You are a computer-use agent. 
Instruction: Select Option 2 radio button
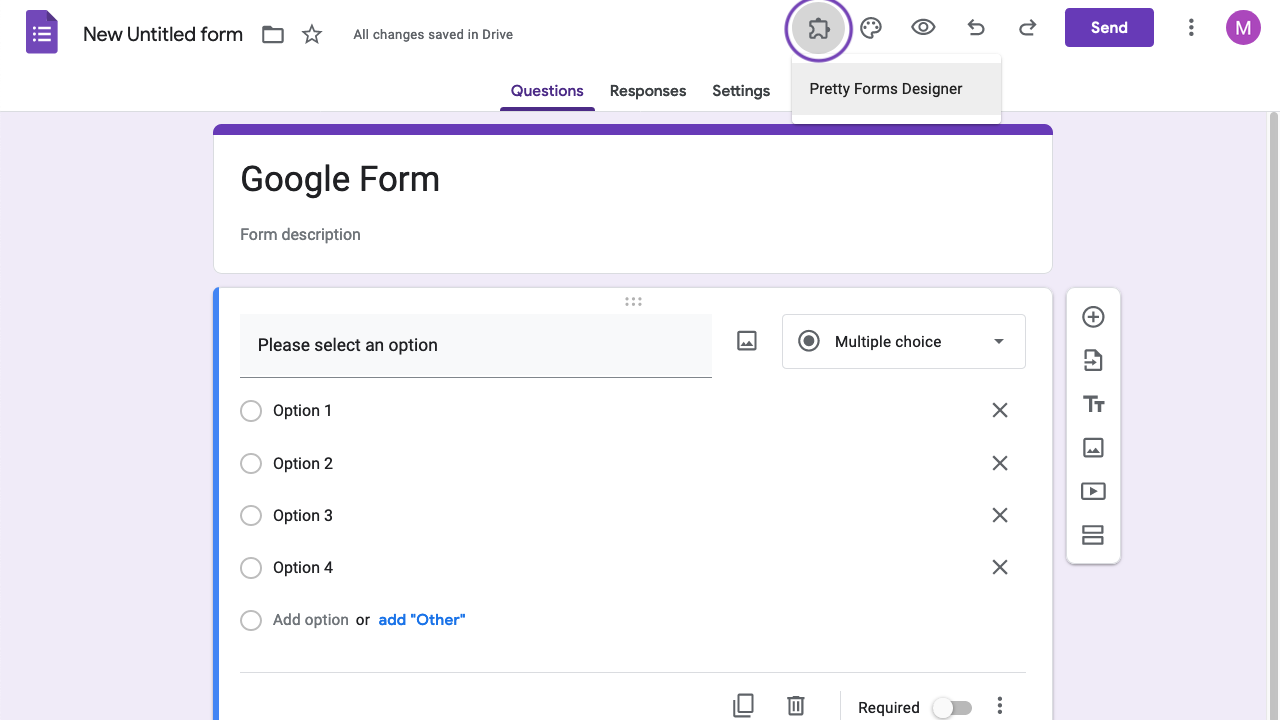click(x=251, y=463)
